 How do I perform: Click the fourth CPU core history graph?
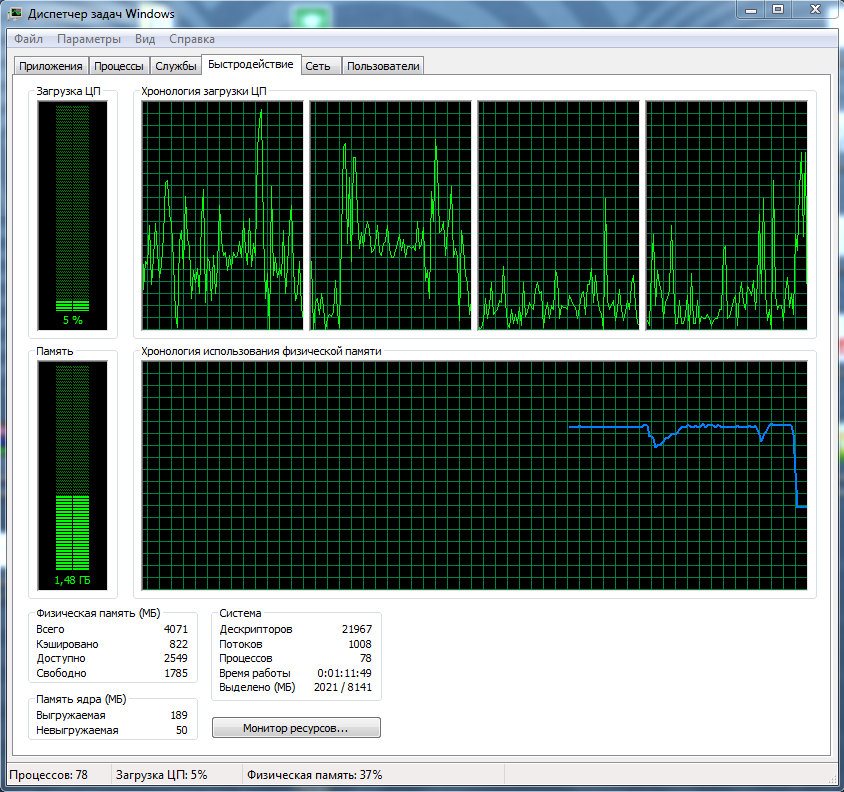(x=726, y=215)
